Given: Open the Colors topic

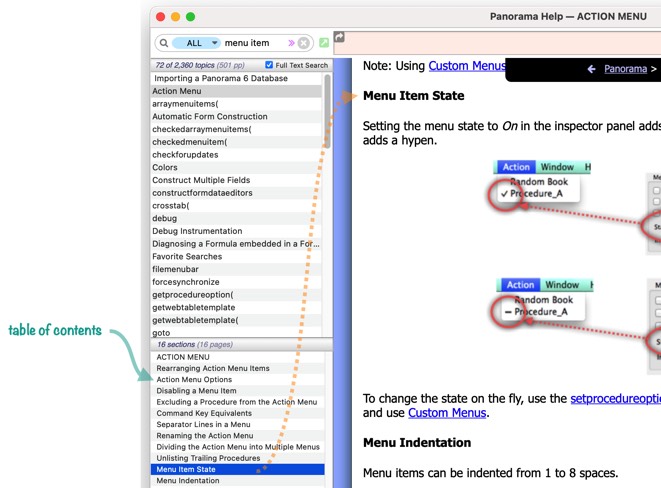Looking at the screenshot, I should coord(236,167).
